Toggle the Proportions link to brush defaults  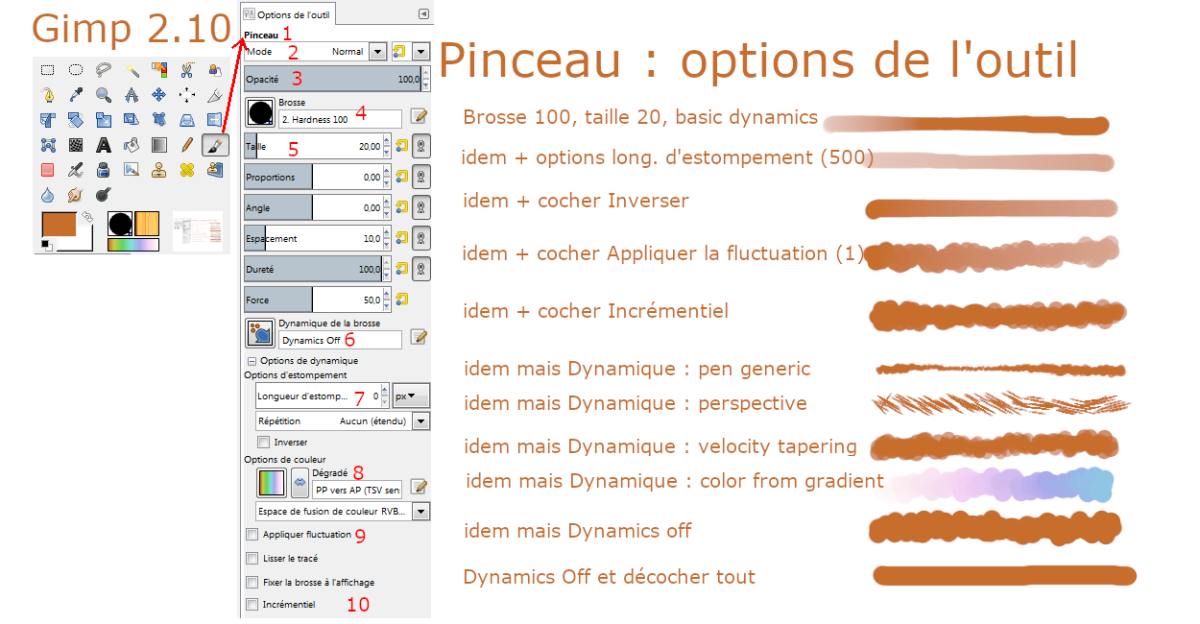422,177
